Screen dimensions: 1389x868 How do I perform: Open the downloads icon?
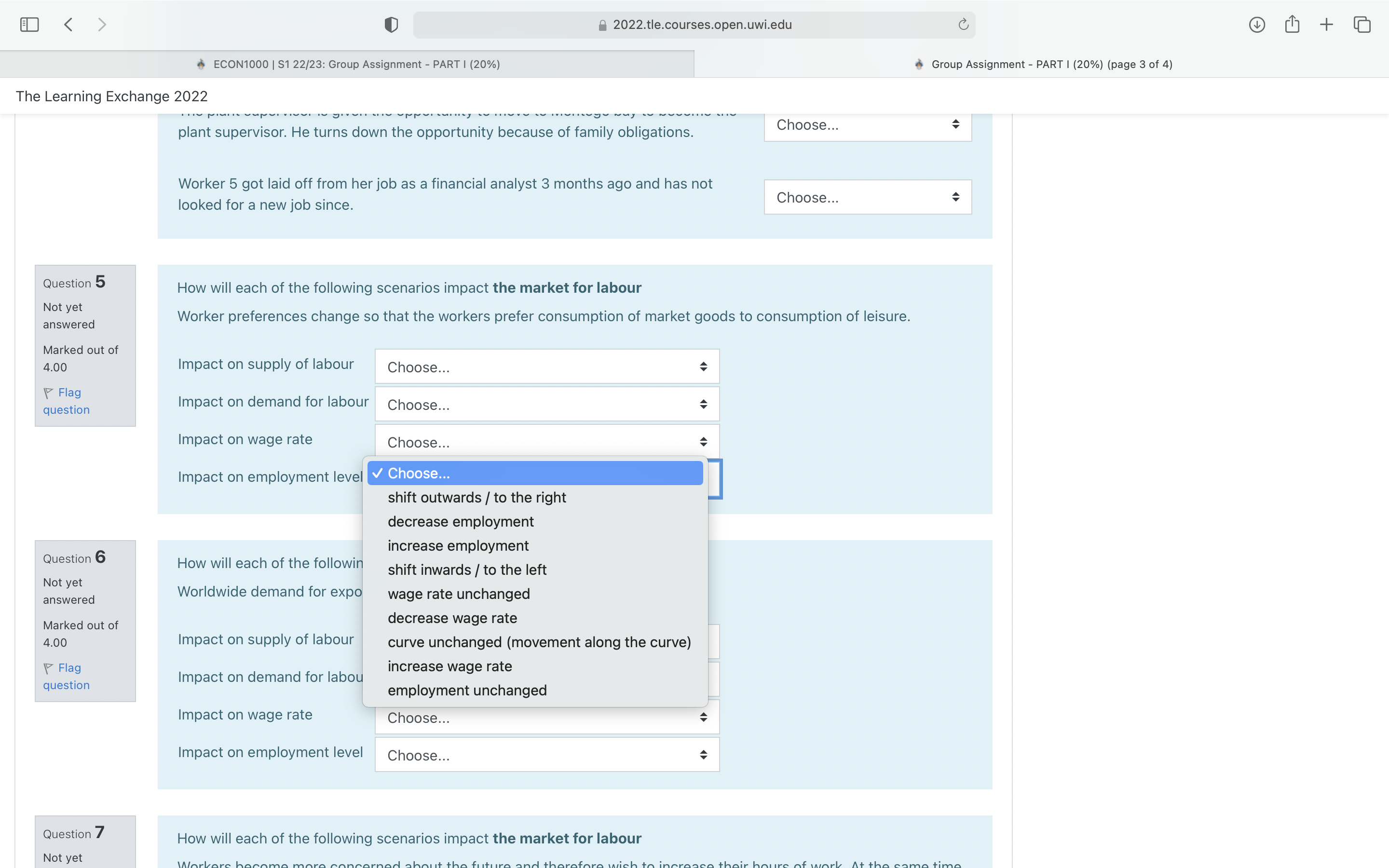pos(1256,25)
